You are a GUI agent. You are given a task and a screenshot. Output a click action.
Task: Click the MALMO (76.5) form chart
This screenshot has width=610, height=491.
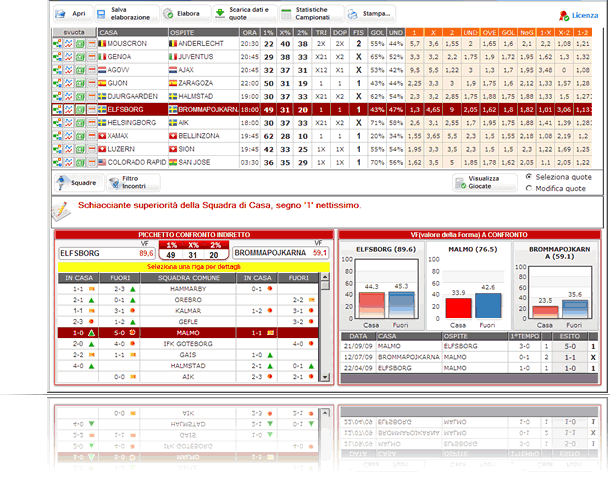[469, 286]
